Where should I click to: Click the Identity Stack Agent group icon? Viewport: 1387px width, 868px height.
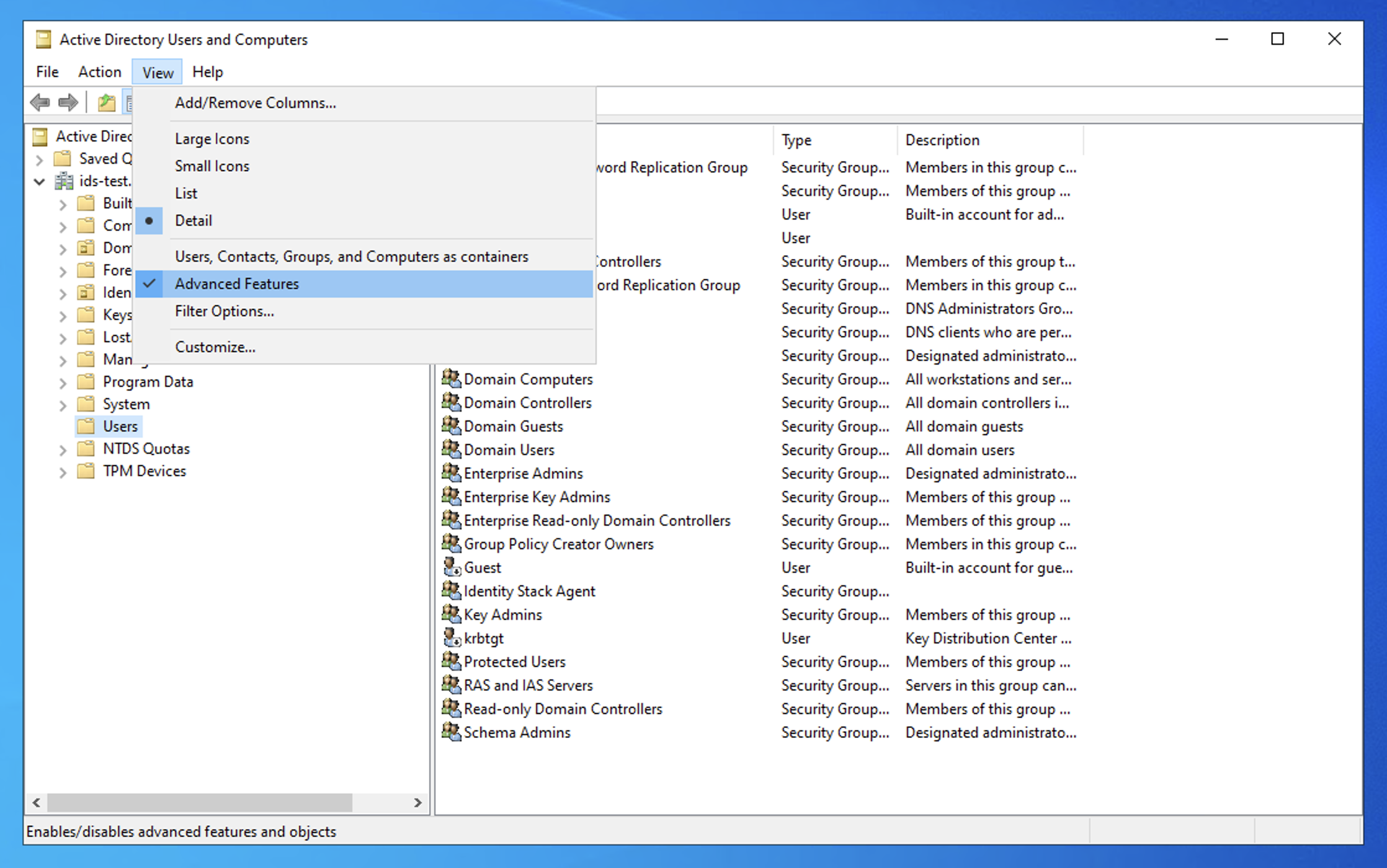click(451, 590)
